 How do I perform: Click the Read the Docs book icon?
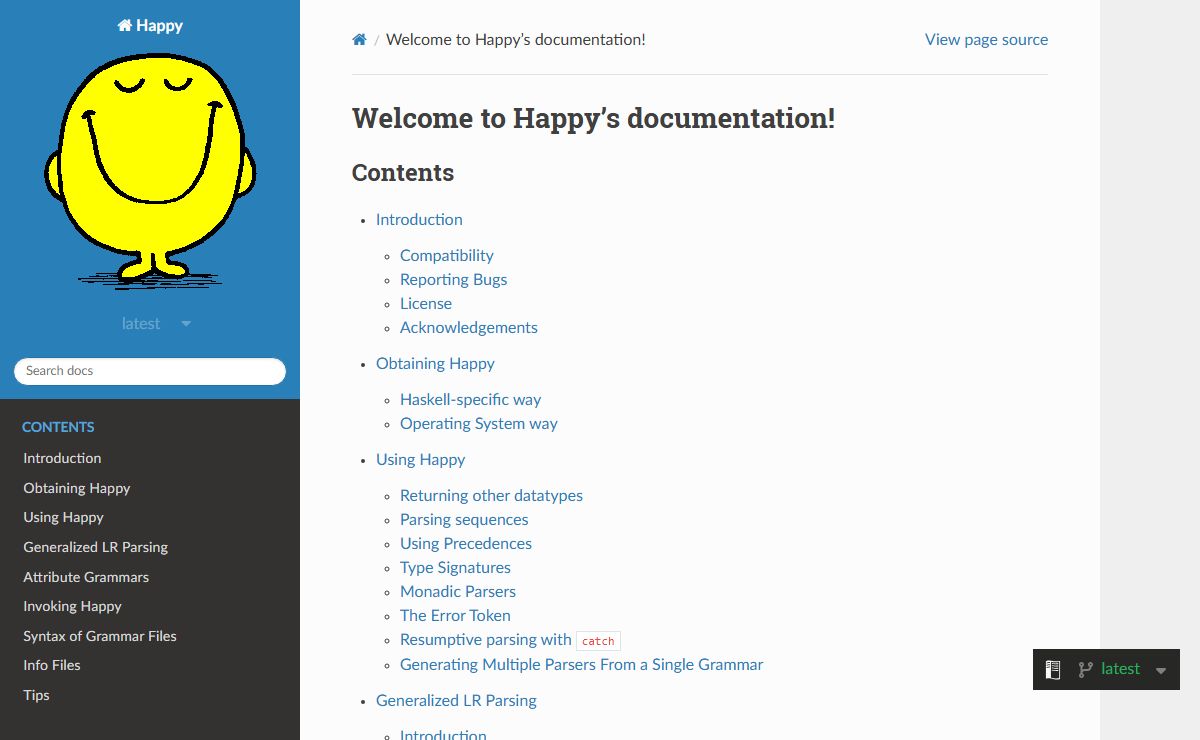pyautogui.click(x=1053, y=670)
